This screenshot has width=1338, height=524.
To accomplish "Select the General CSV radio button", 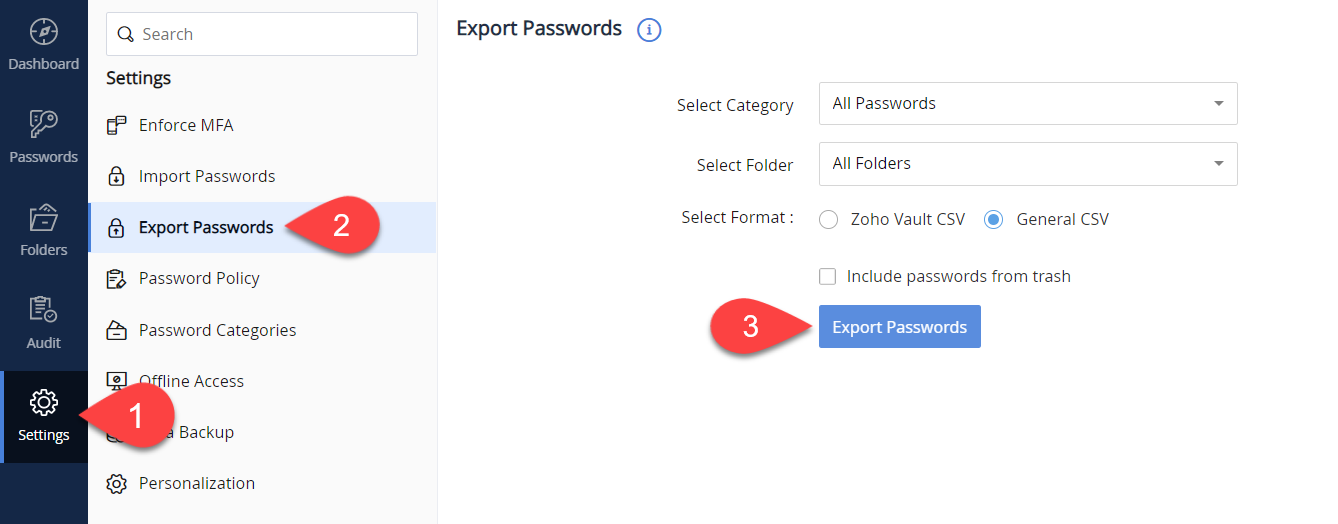I will [x=993, y=220].
